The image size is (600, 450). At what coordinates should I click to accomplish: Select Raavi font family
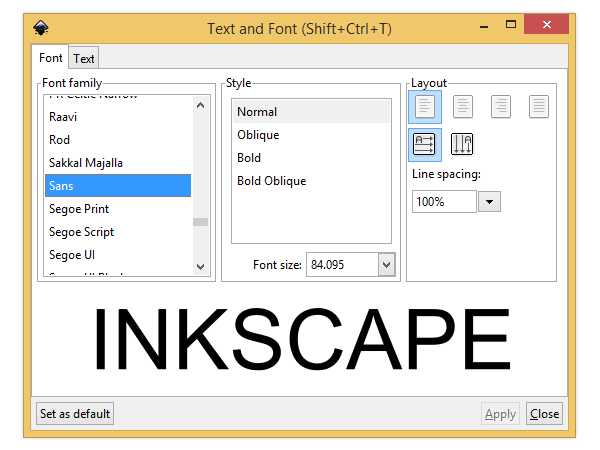[118, 117]
